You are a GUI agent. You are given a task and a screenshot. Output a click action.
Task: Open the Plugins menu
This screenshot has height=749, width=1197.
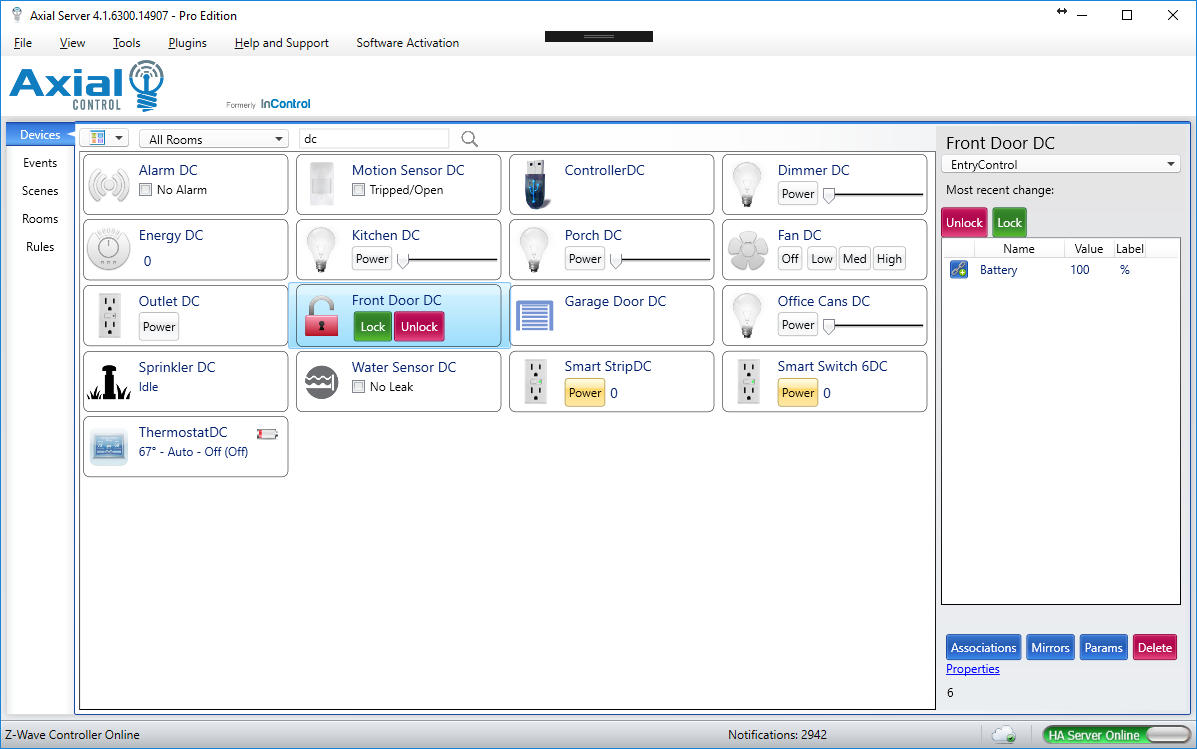187,43
